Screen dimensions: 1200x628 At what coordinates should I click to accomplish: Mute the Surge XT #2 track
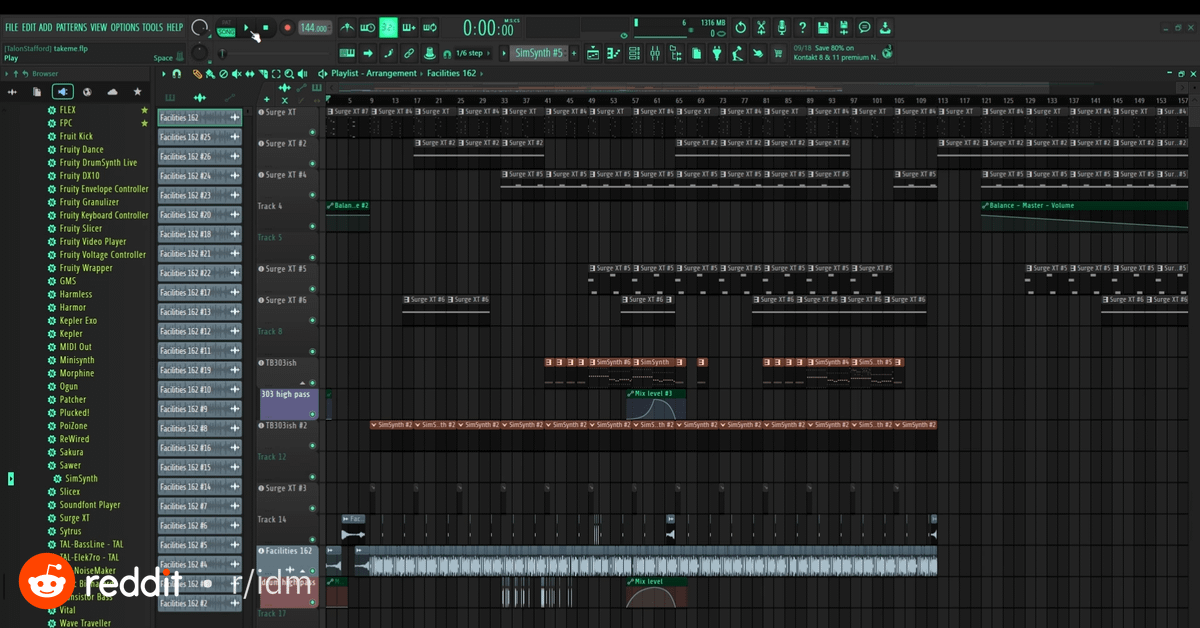[312, 163]
